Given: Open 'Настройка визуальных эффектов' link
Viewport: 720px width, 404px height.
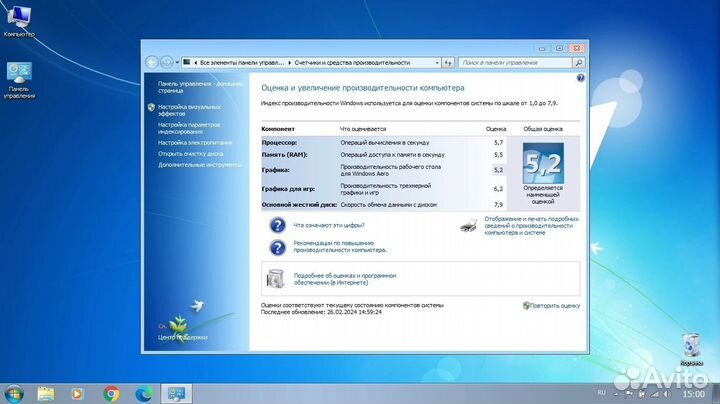Looking at the screenshot, I should click(x=189, y=110).
